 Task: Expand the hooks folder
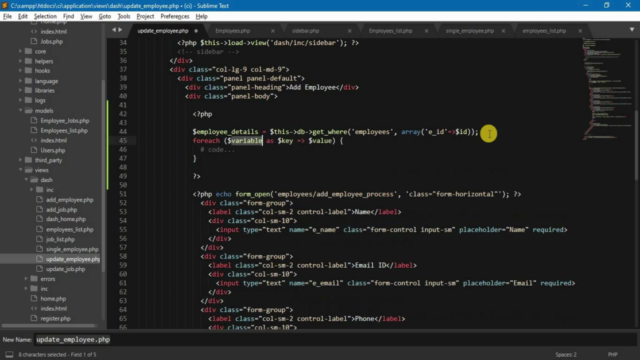20,71
